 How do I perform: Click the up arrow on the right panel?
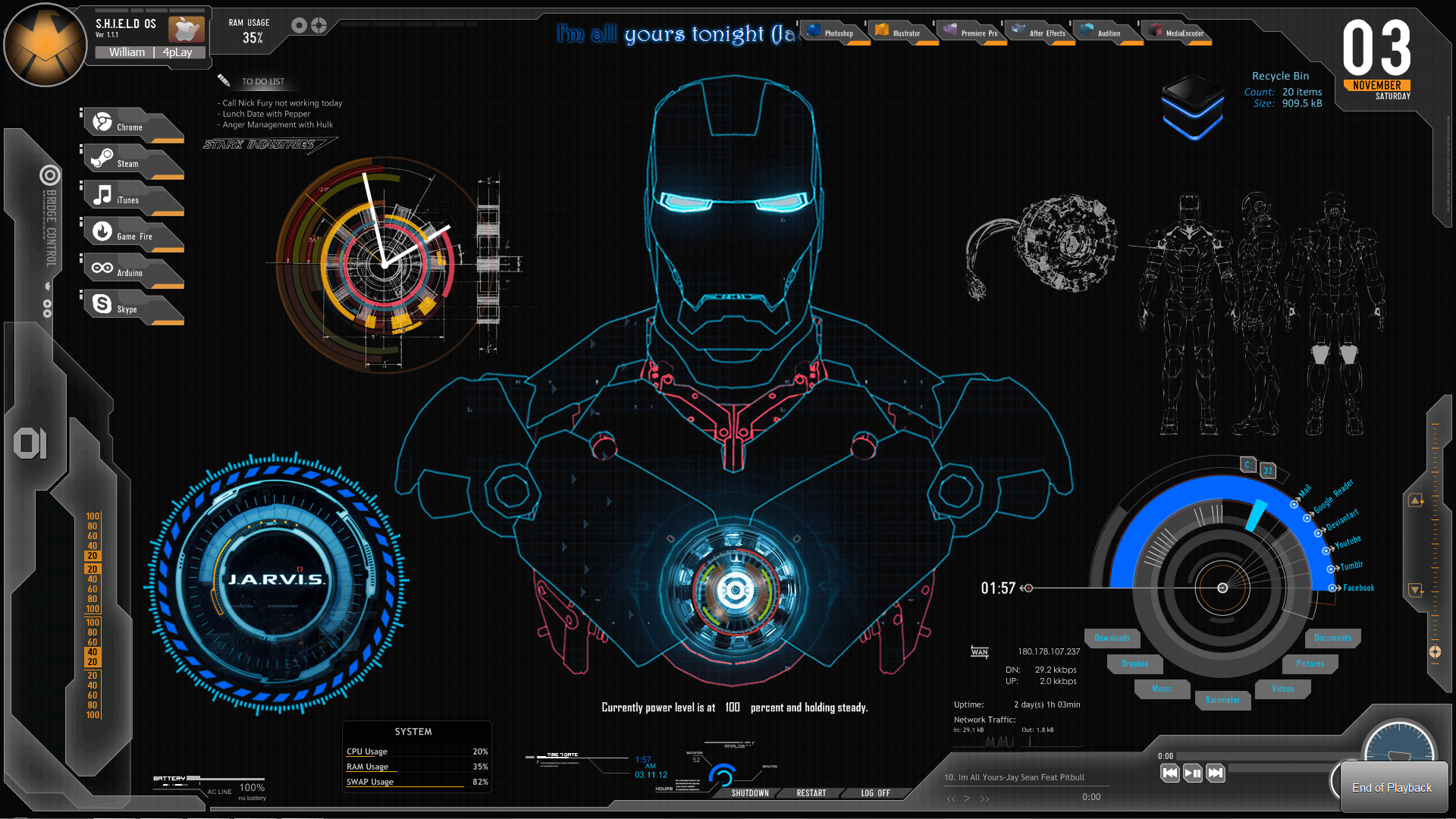click(x=1416, y=500)
